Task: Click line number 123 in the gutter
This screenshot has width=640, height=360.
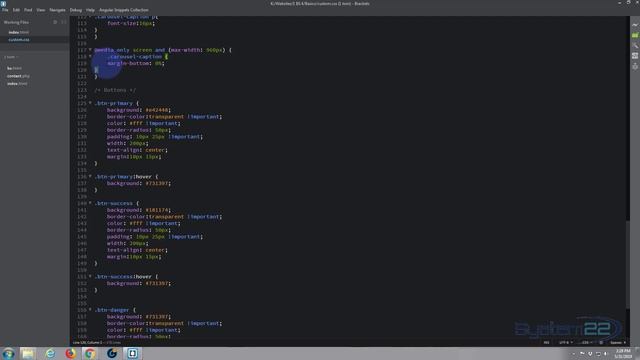Action: point(82,90)
